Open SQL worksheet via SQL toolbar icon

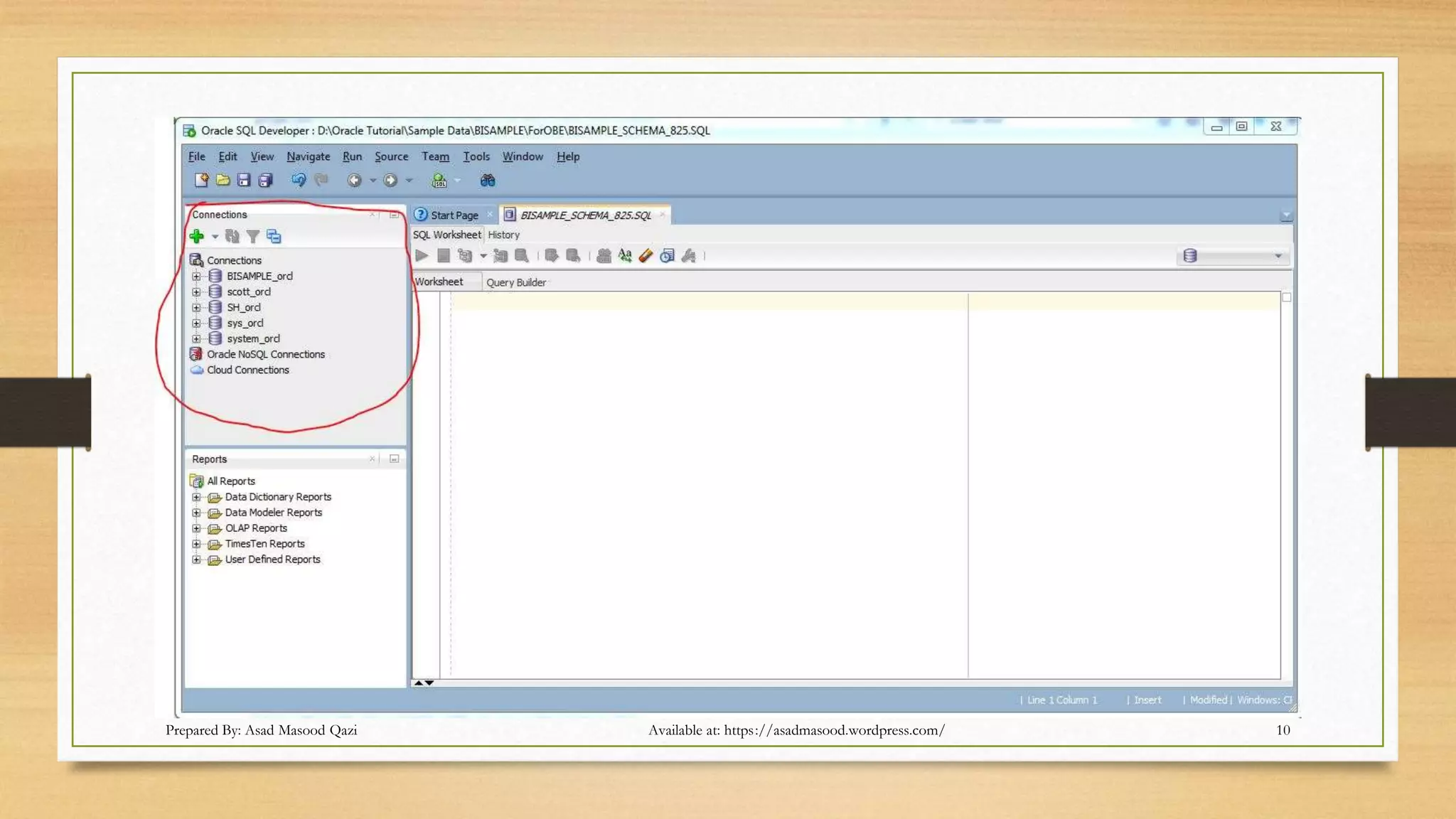tap(439, 181)
